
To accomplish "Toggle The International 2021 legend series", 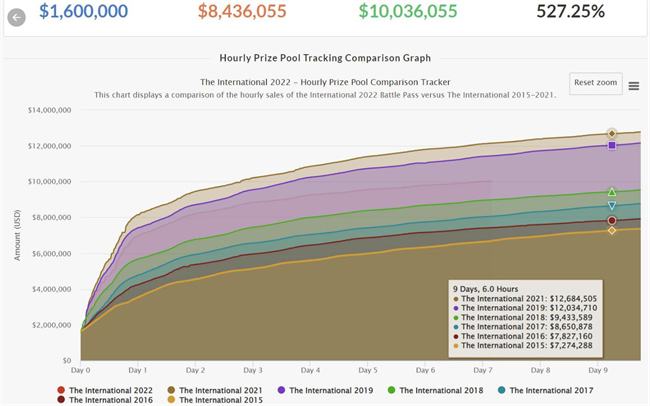I will click(215, 390).
